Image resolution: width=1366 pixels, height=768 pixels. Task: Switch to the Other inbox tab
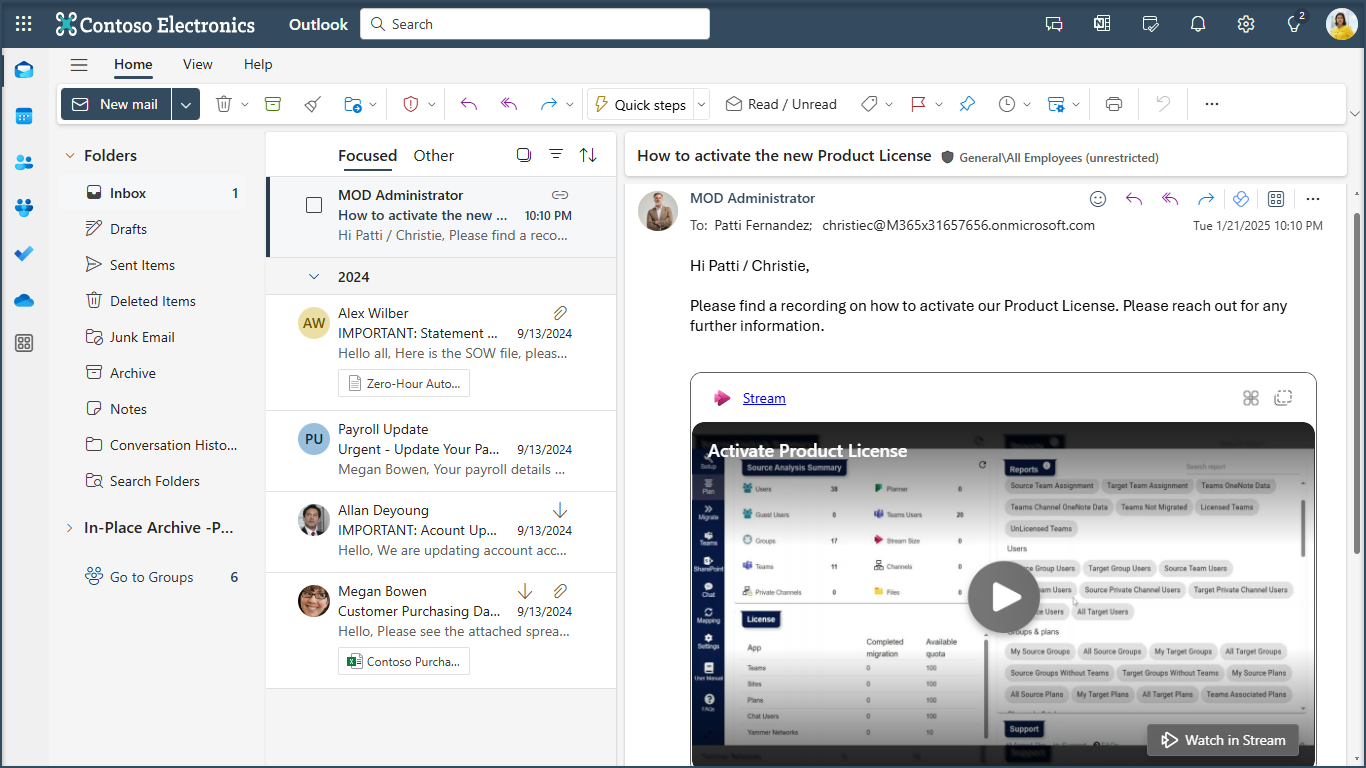[433, 155]
